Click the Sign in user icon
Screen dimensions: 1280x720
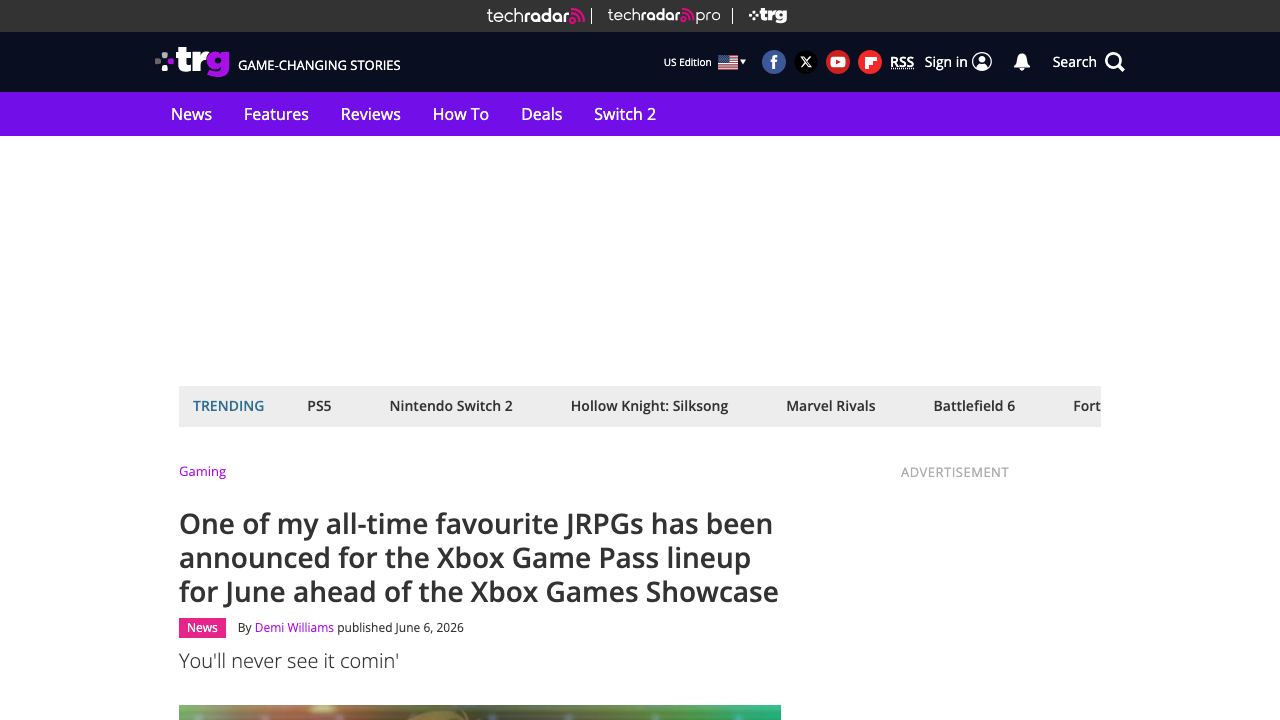tap(982, 62)
